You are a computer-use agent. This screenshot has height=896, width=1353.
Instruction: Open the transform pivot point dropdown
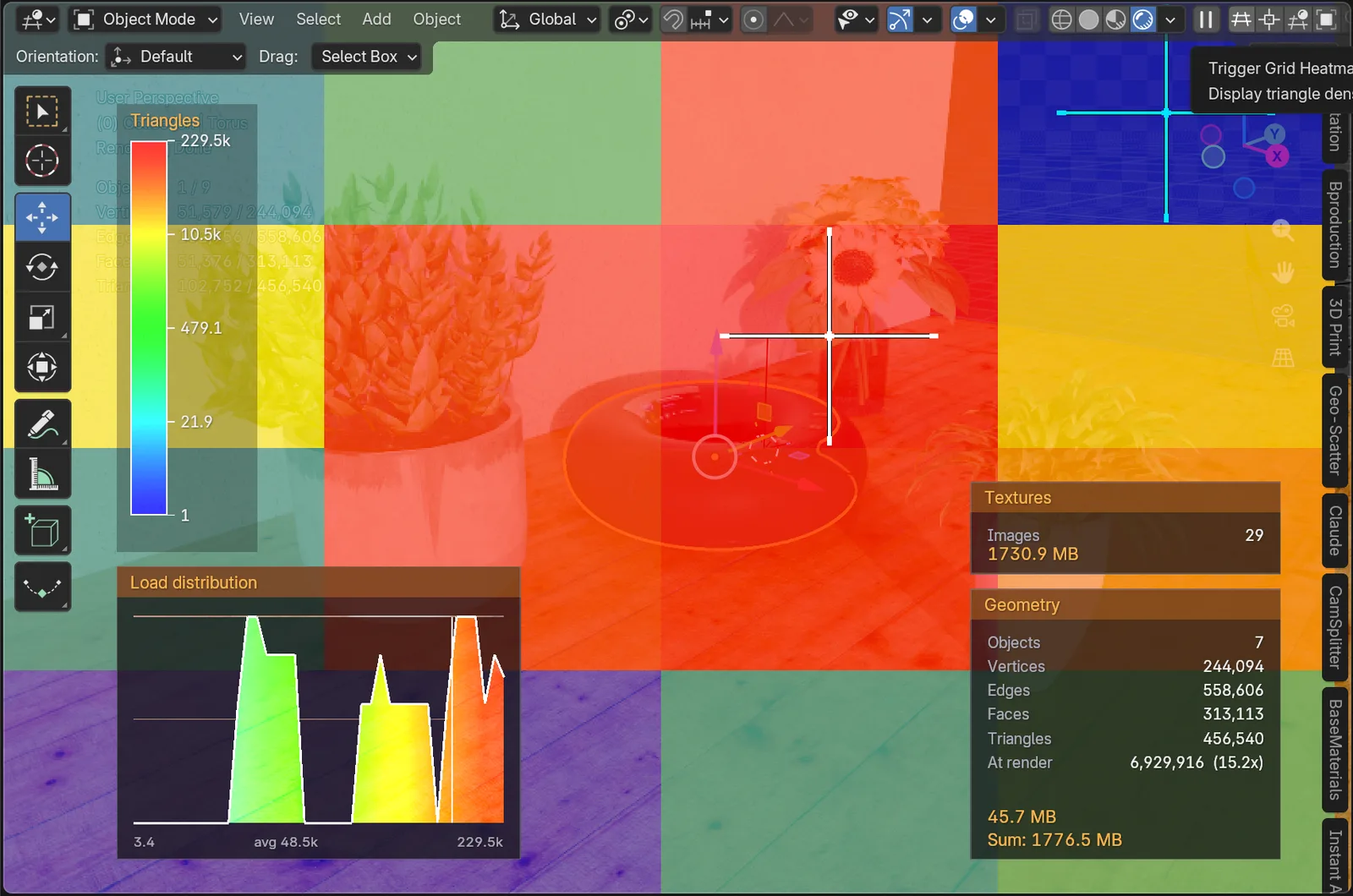pos(632,19)
